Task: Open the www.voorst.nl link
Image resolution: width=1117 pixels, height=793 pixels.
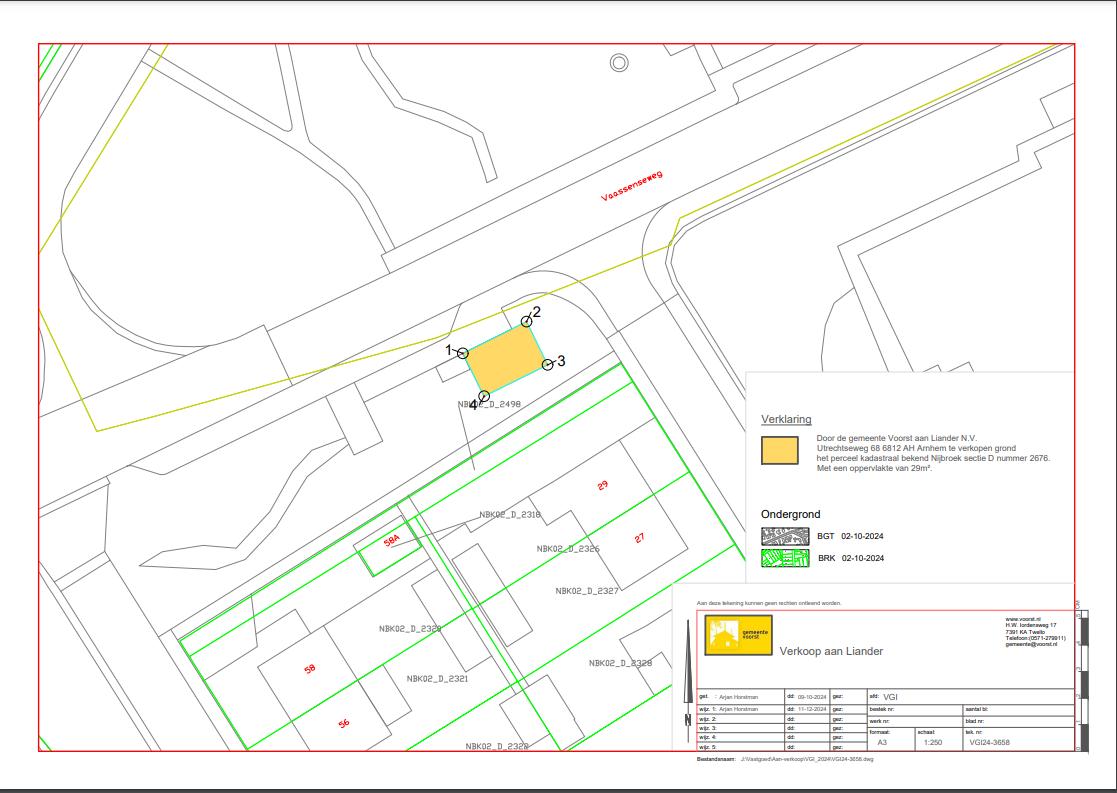Action: [x=1023, y=619]
